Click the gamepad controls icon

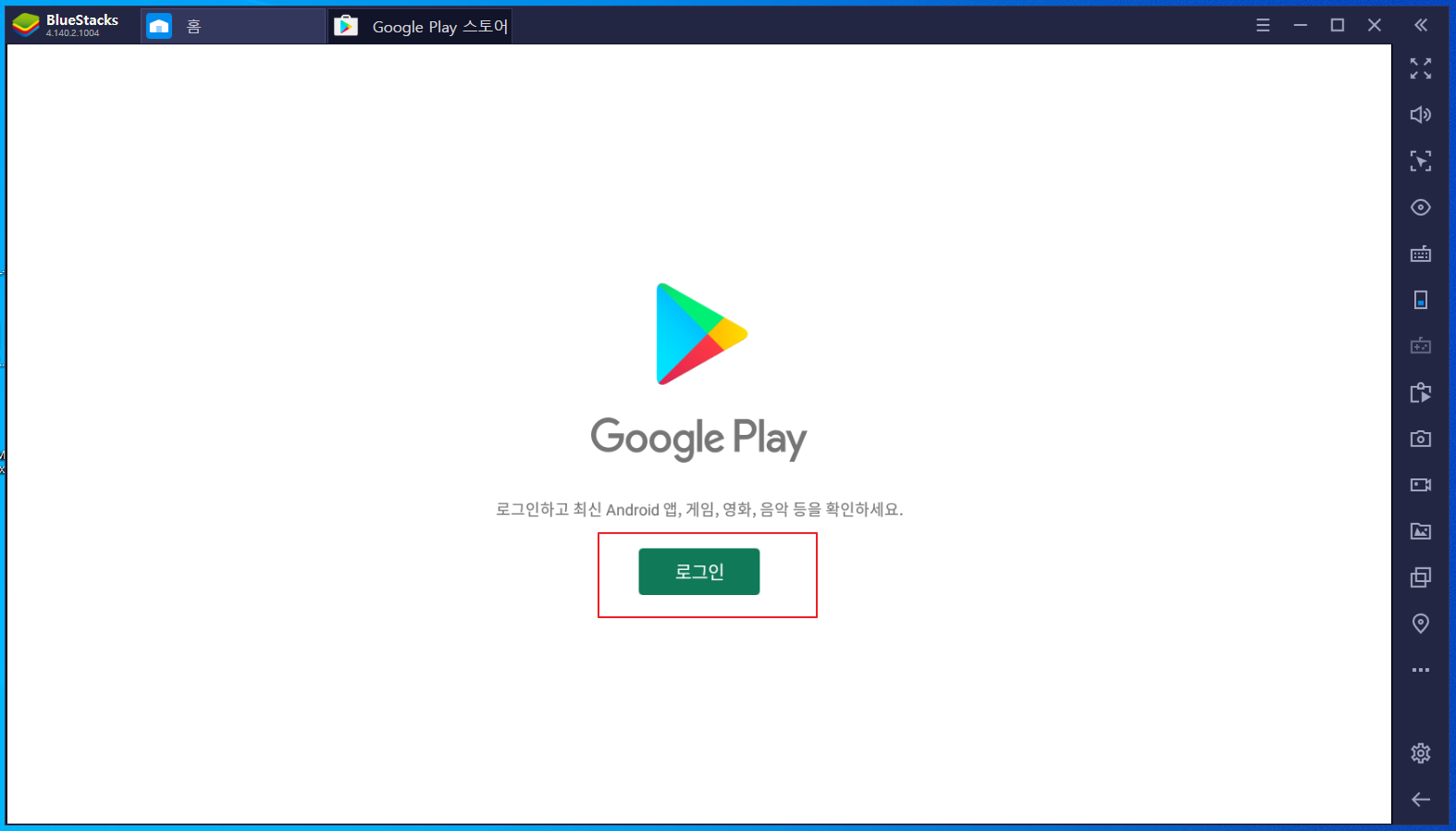[1421, 346]
